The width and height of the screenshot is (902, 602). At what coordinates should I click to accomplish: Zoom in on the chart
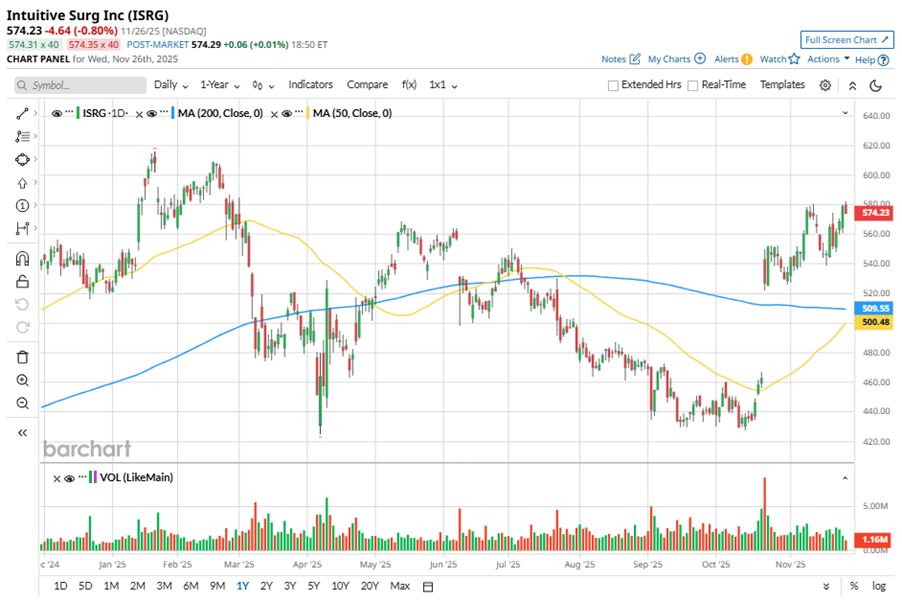22,380
